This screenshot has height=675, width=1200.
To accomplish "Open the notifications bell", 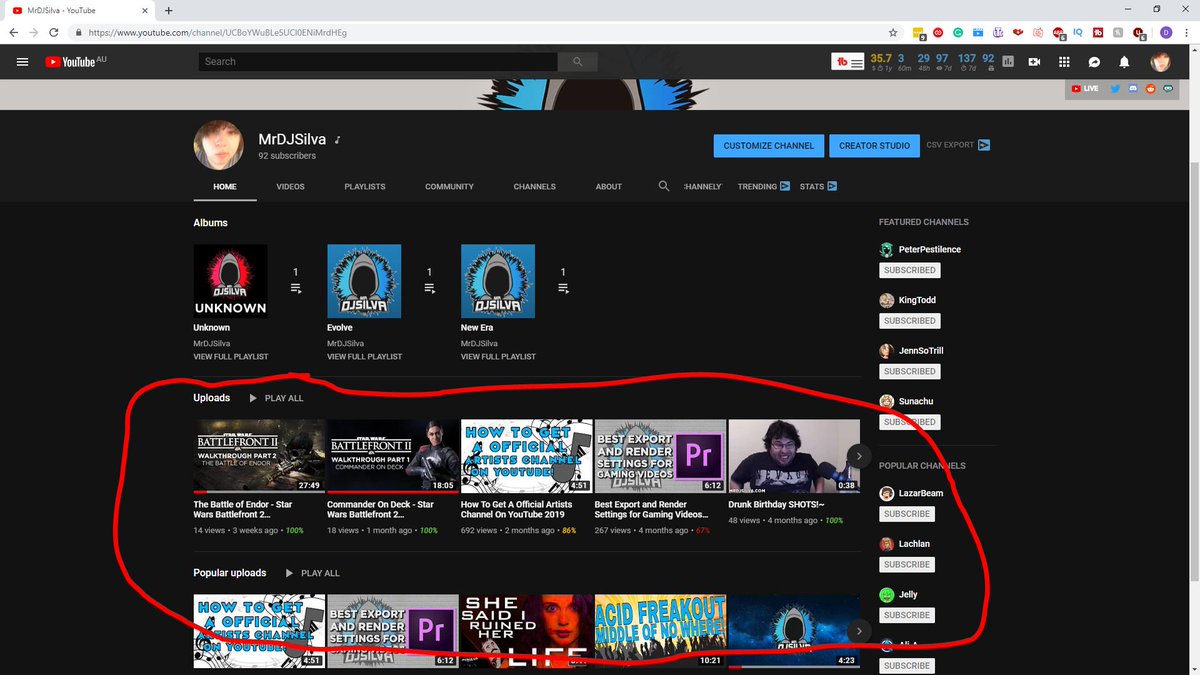I will click(x=1124, y=62).
